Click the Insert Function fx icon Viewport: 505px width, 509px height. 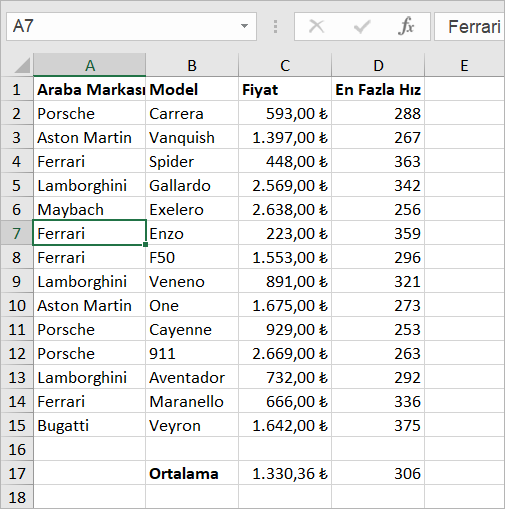coord(406,26)
